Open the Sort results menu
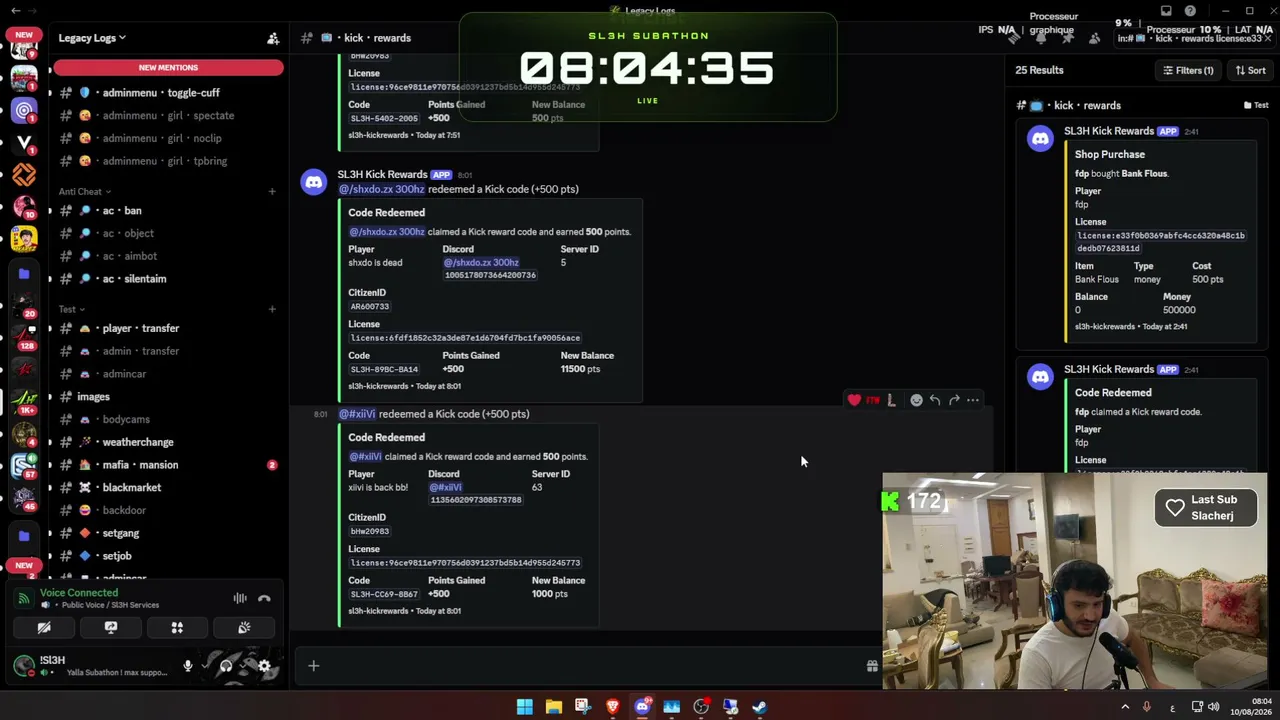Image resolution: width=1280 pixels, height=720 pixels. point(1250,70)
